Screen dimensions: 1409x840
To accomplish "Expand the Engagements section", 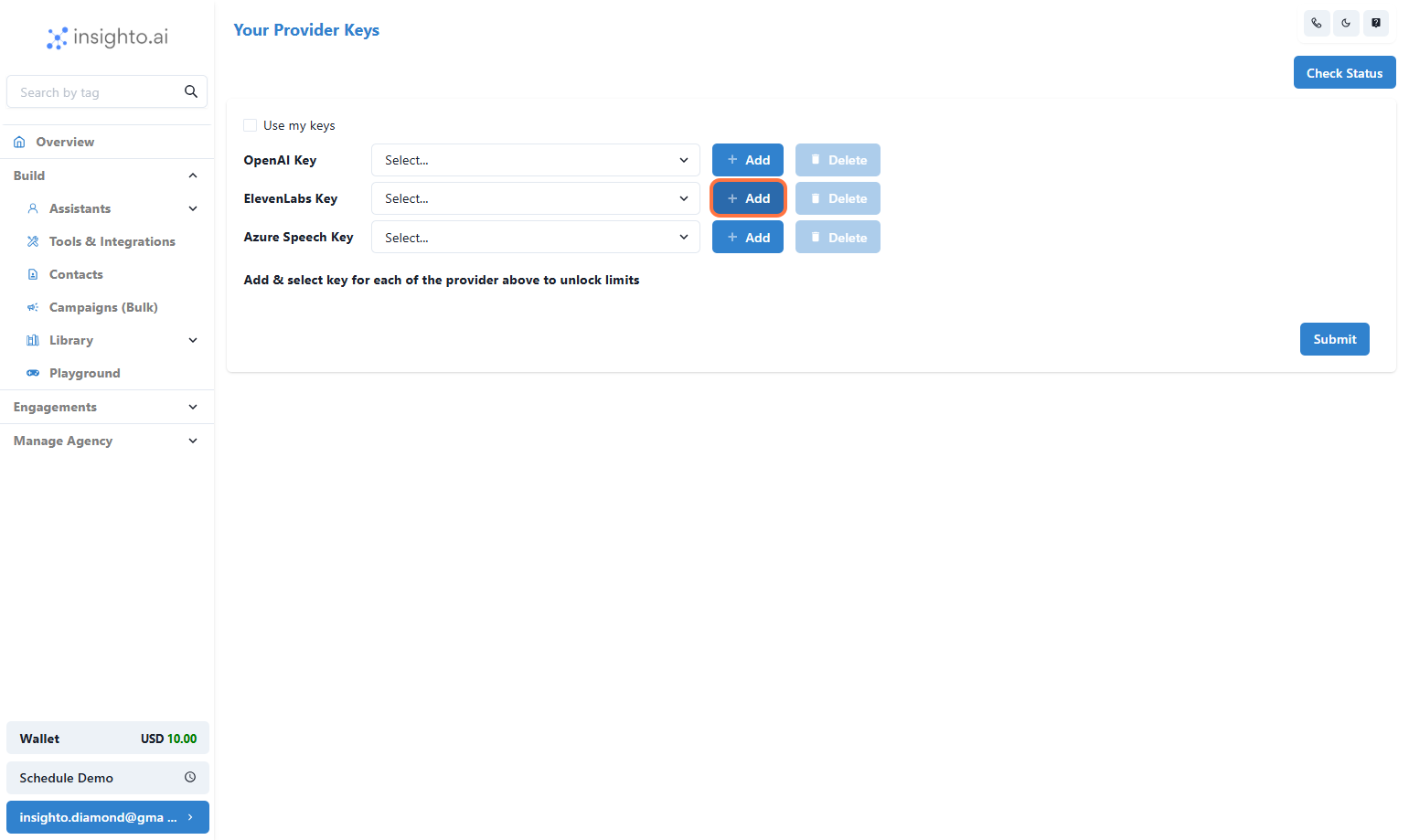I will [x=107, y=407].
